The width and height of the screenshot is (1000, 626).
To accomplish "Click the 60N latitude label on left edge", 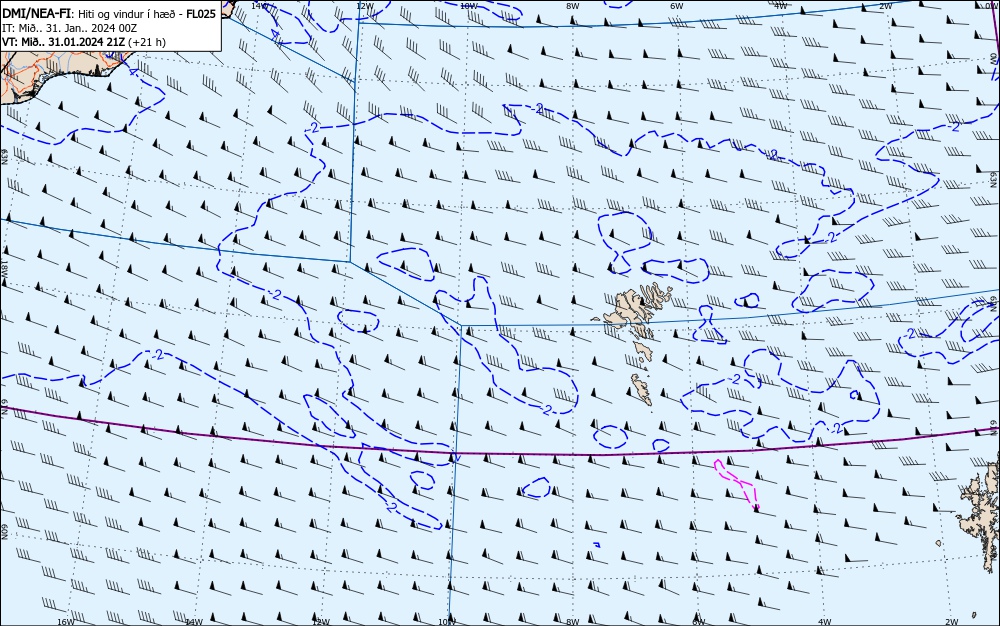I will (4, 532).
